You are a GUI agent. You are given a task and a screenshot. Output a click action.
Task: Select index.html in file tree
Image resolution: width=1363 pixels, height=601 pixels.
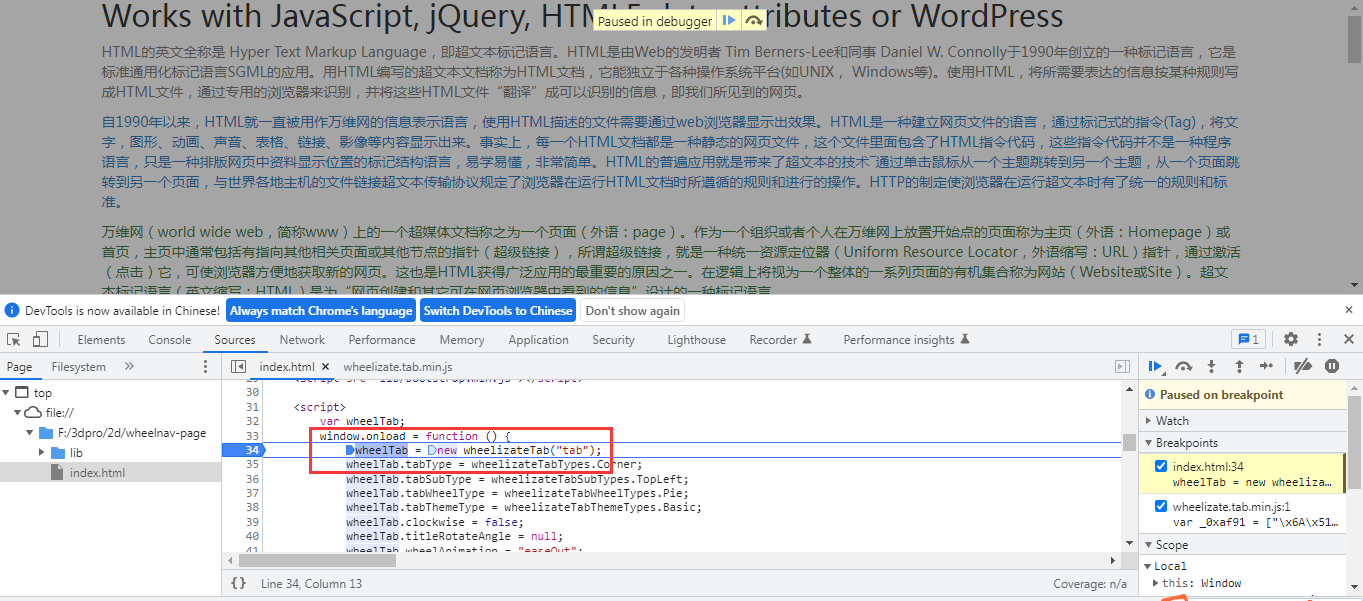coord(97,473)
